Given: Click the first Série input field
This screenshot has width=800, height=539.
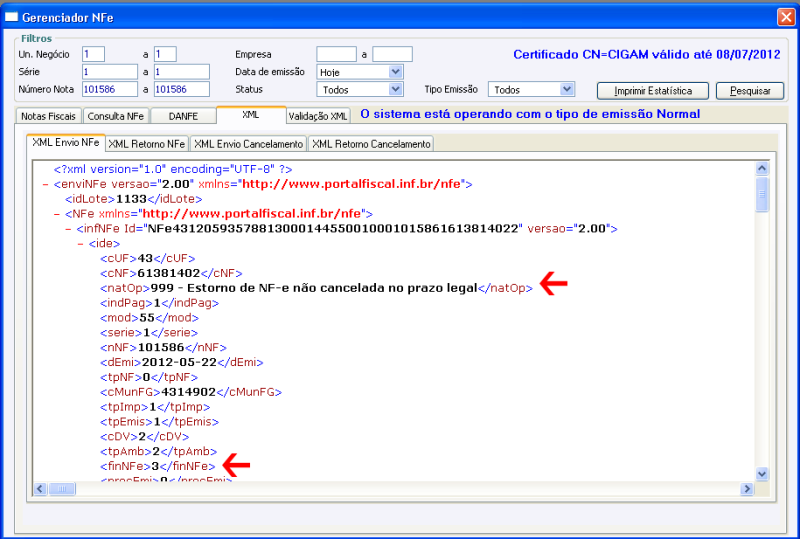Looking at the screenshot, I should point(110,71).
